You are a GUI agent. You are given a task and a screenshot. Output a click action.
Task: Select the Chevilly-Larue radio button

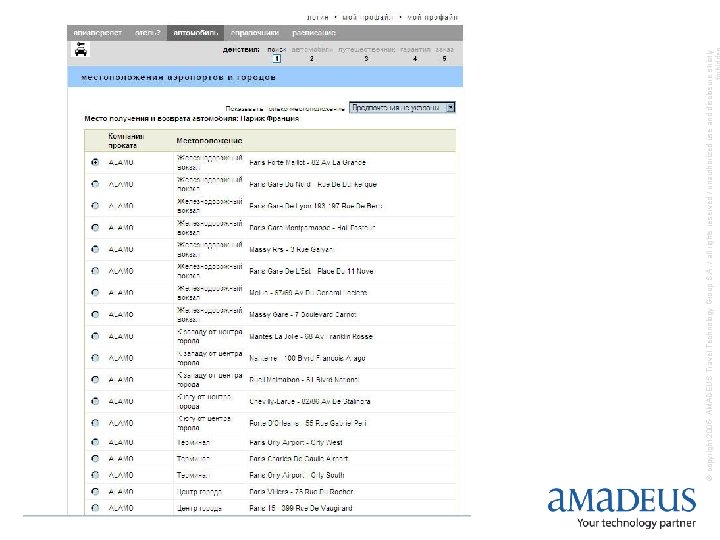pyautogui.click(x=95, y=401)
